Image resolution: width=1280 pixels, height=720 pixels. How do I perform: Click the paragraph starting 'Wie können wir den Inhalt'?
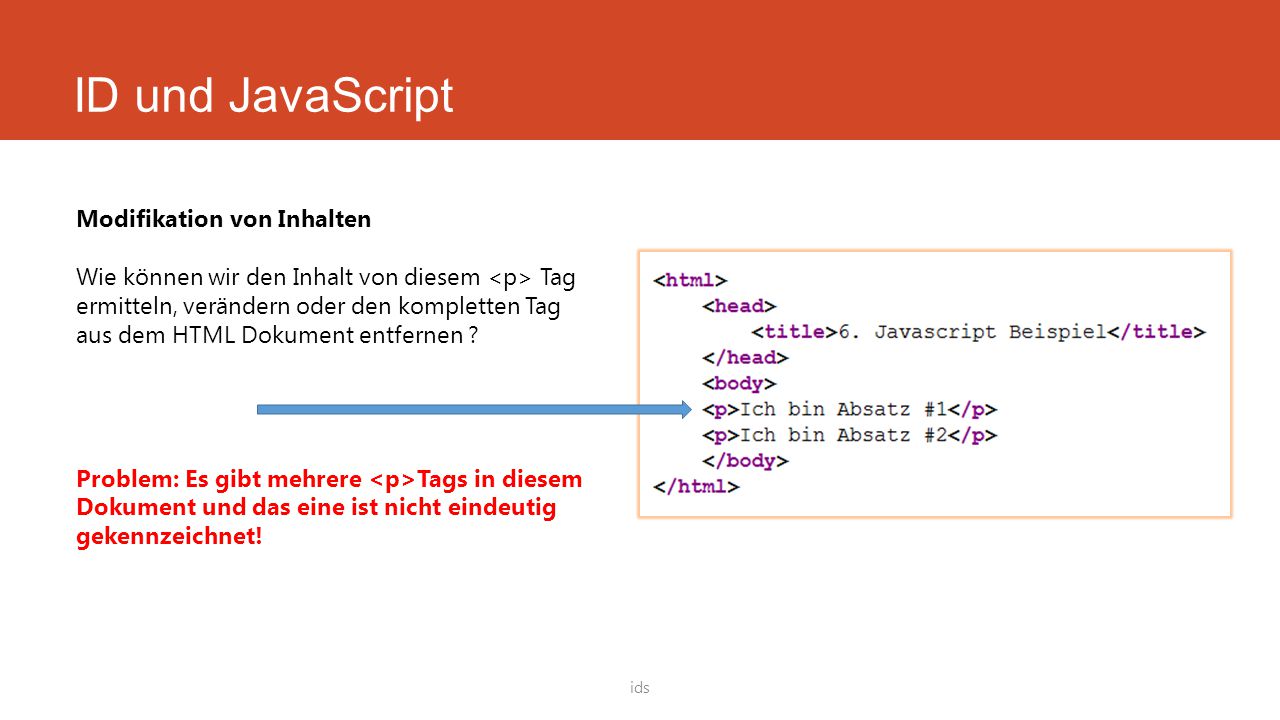326,306
